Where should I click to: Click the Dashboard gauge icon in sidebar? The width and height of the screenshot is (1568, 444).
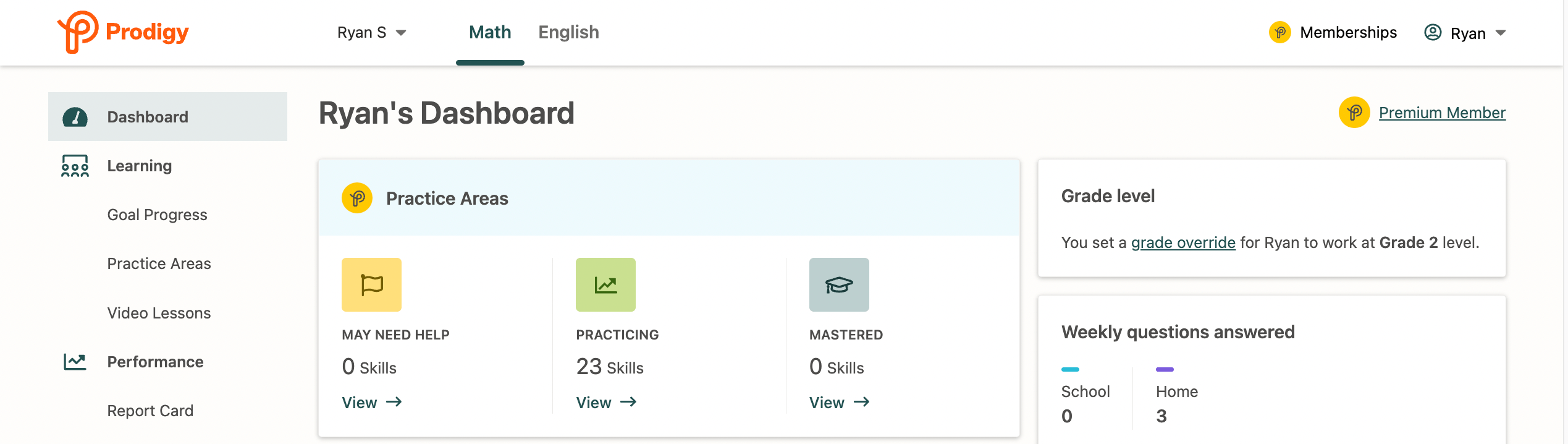coord(75,117)
